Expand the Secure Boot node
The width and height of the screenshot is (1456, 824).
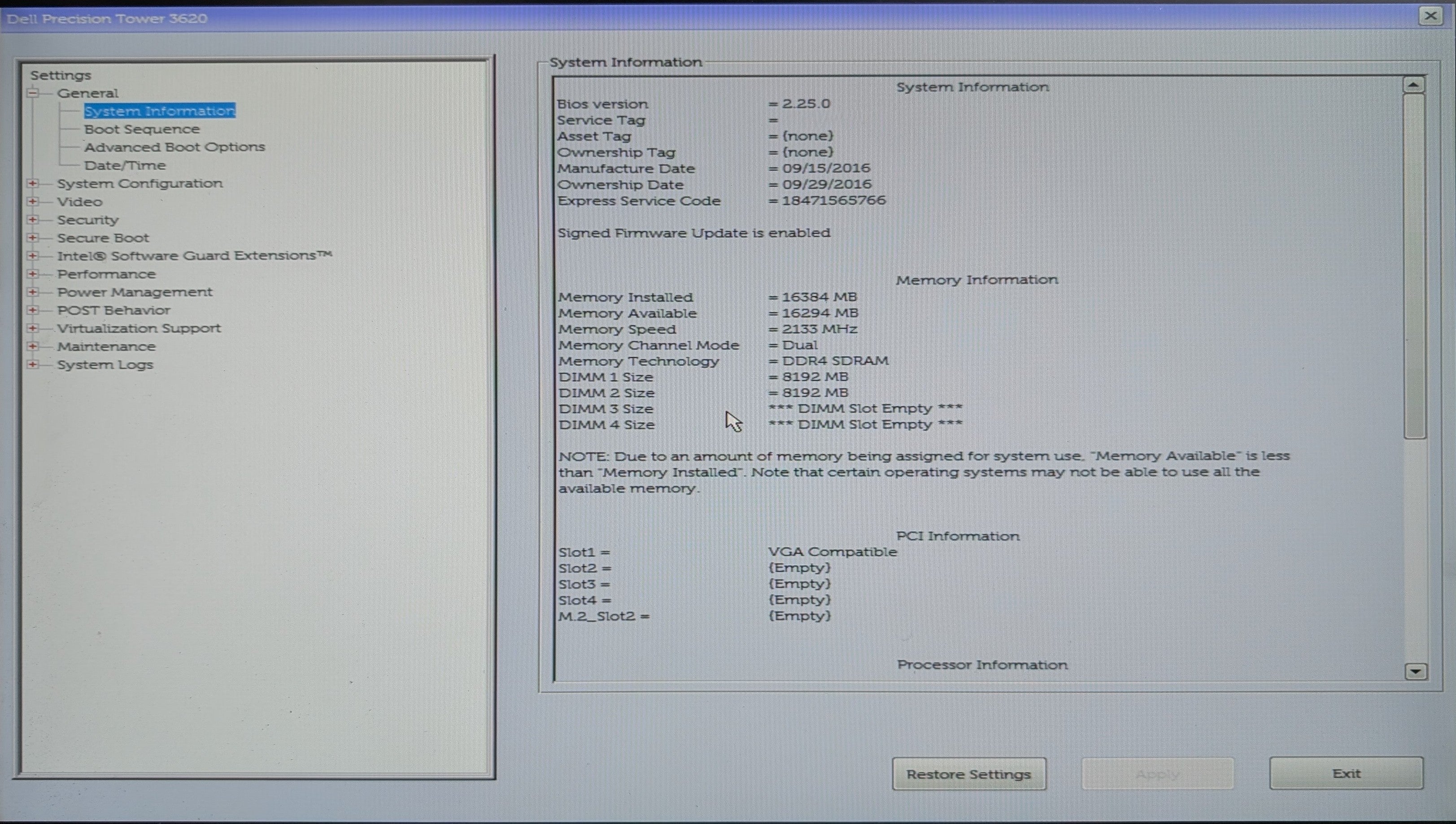click(33, 238)
